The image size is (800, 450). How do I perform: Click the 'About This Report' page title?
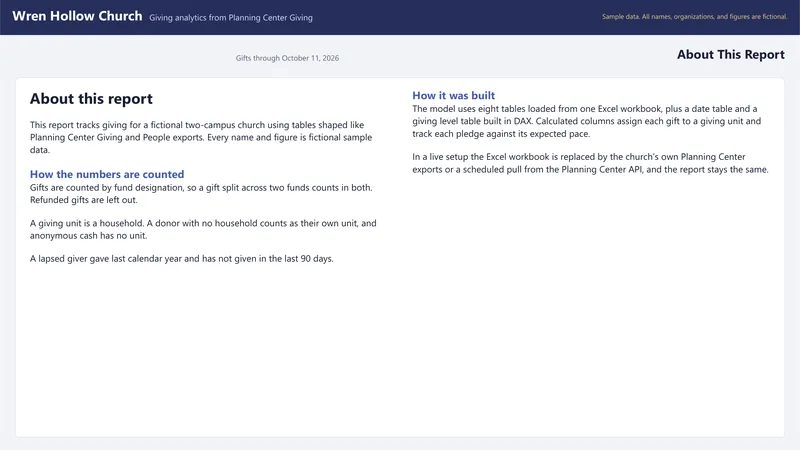731,55
